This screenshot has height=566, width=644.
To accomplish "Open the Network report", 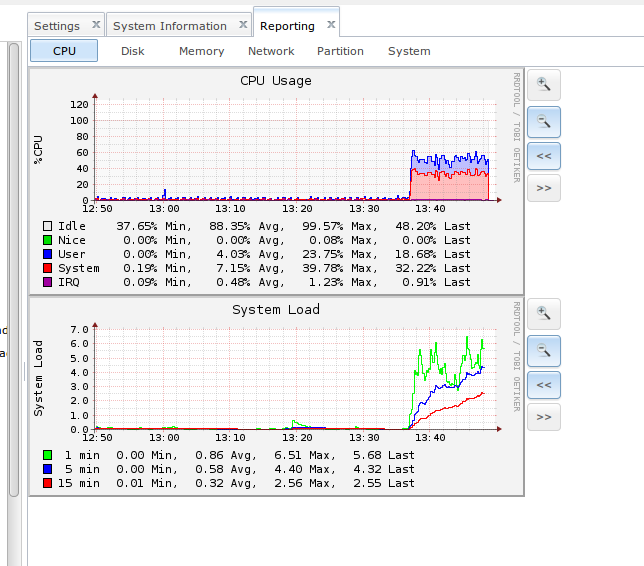I will [x=271, y=51].
